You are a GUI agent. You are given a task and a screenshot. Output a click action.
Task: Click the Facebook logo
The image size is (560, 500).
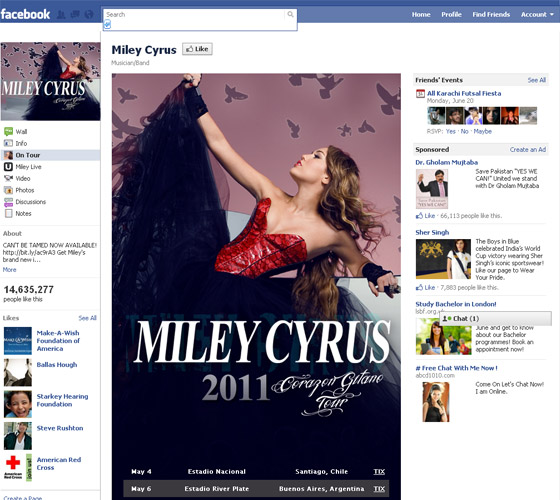[25, 14]
